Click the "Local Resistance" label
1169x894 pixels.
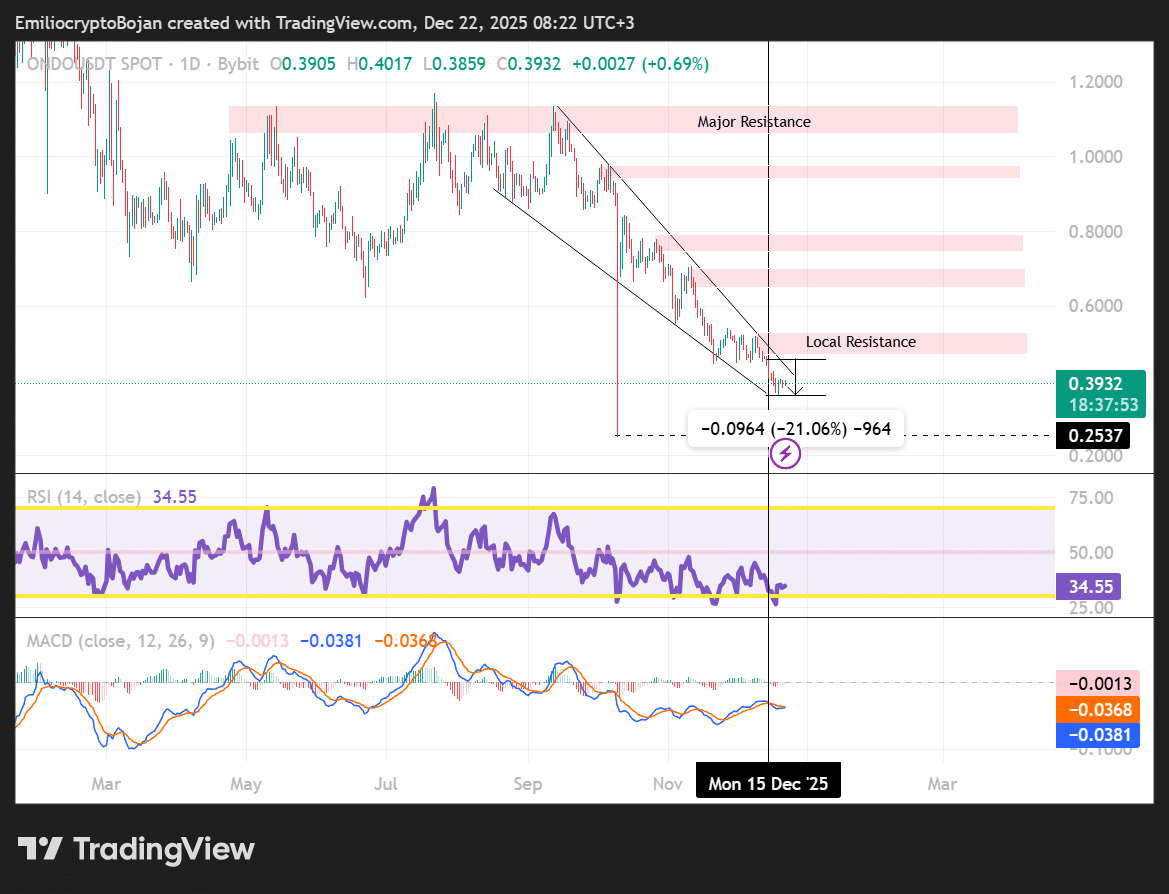click(x=860, y=341)
